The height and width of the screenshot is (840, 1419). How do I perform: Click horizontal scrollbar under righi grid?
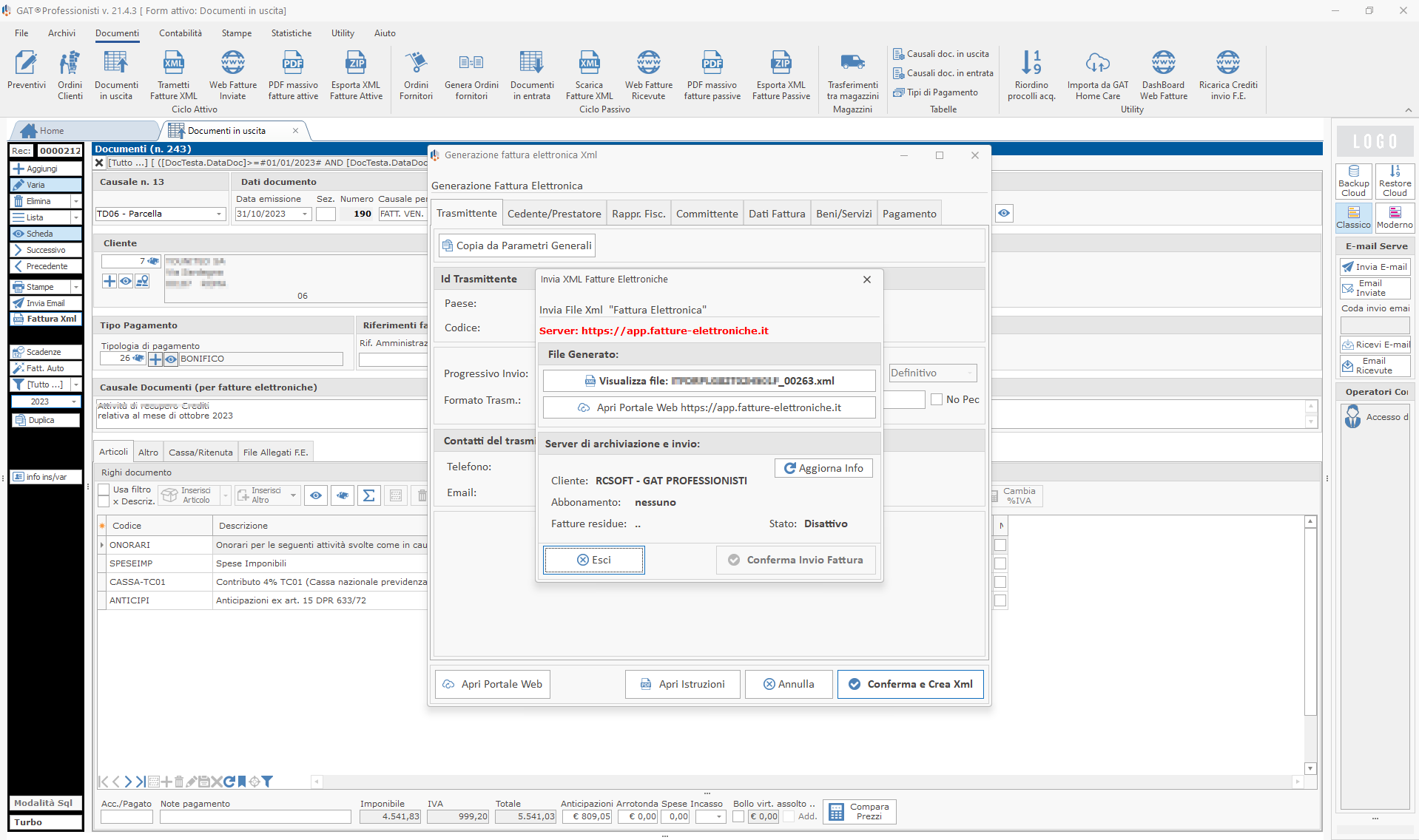(x=807, y=782)
